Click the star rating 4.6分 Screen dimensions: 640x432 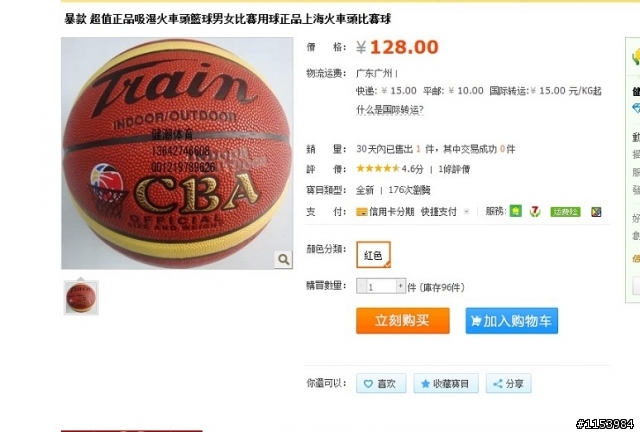pyautogui.click(x=390, y=169)
